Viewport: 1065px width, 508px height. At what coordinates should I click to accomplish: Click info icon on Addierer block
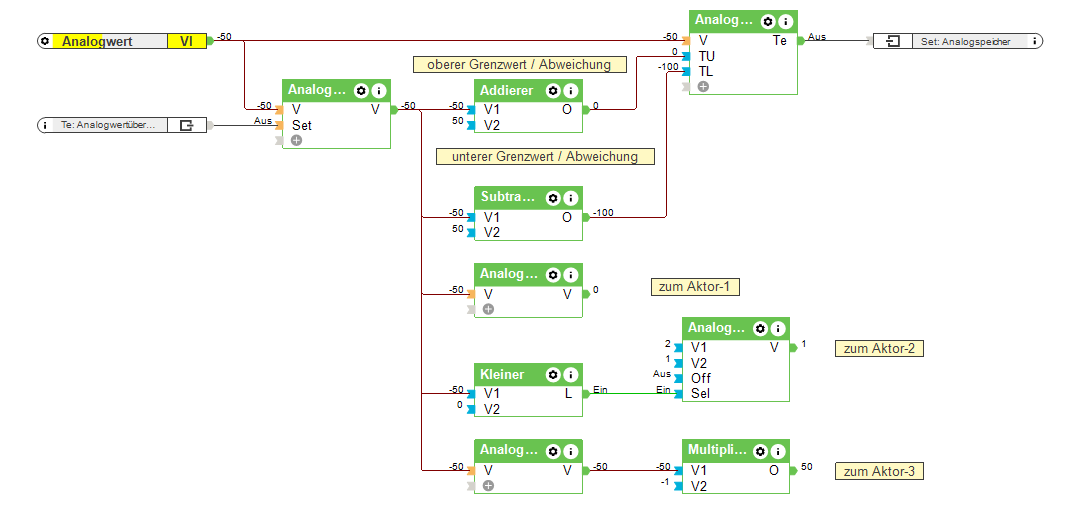click(571, 90)
